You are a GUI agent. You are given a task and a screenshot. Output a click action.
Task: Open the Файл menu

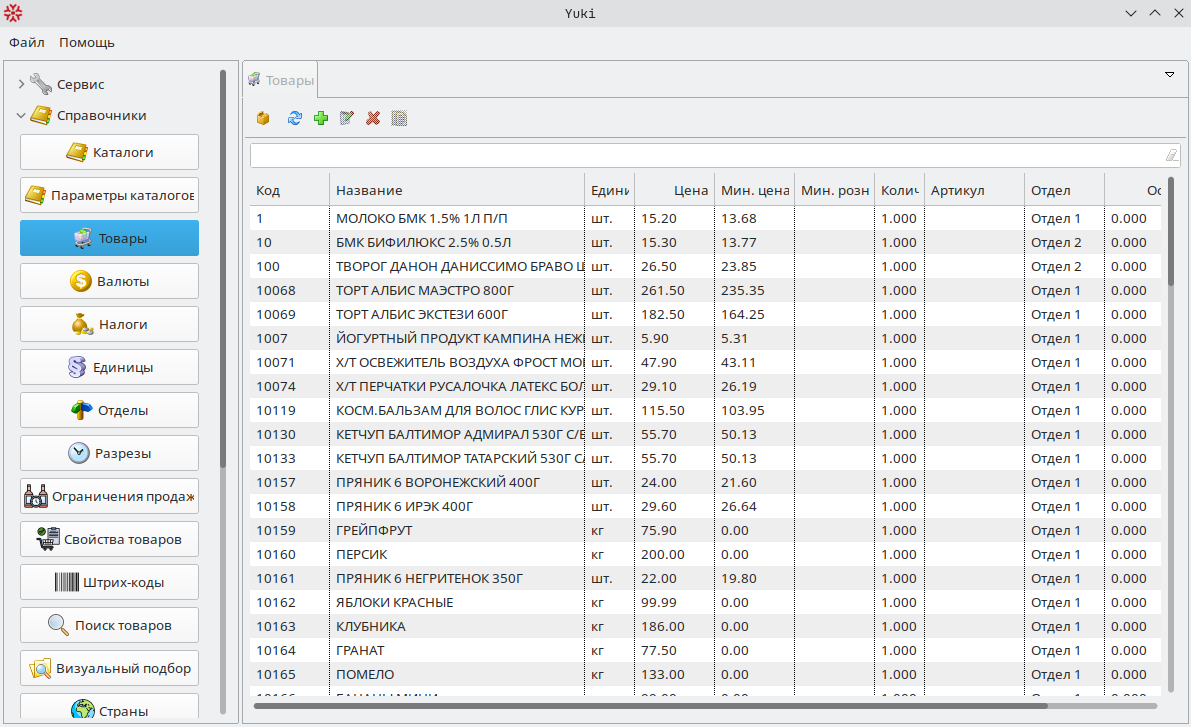coord(27,42)
